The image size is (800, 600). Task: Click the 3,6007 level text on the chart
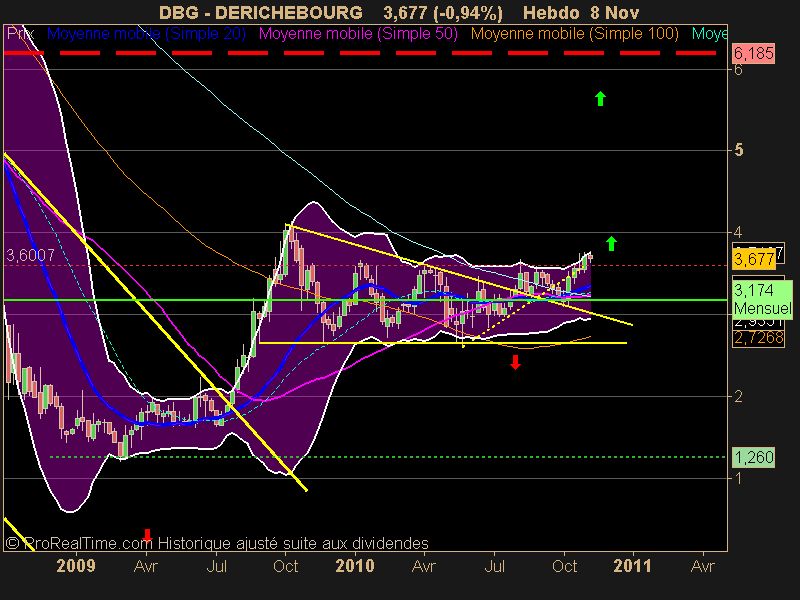pos(30,255)
